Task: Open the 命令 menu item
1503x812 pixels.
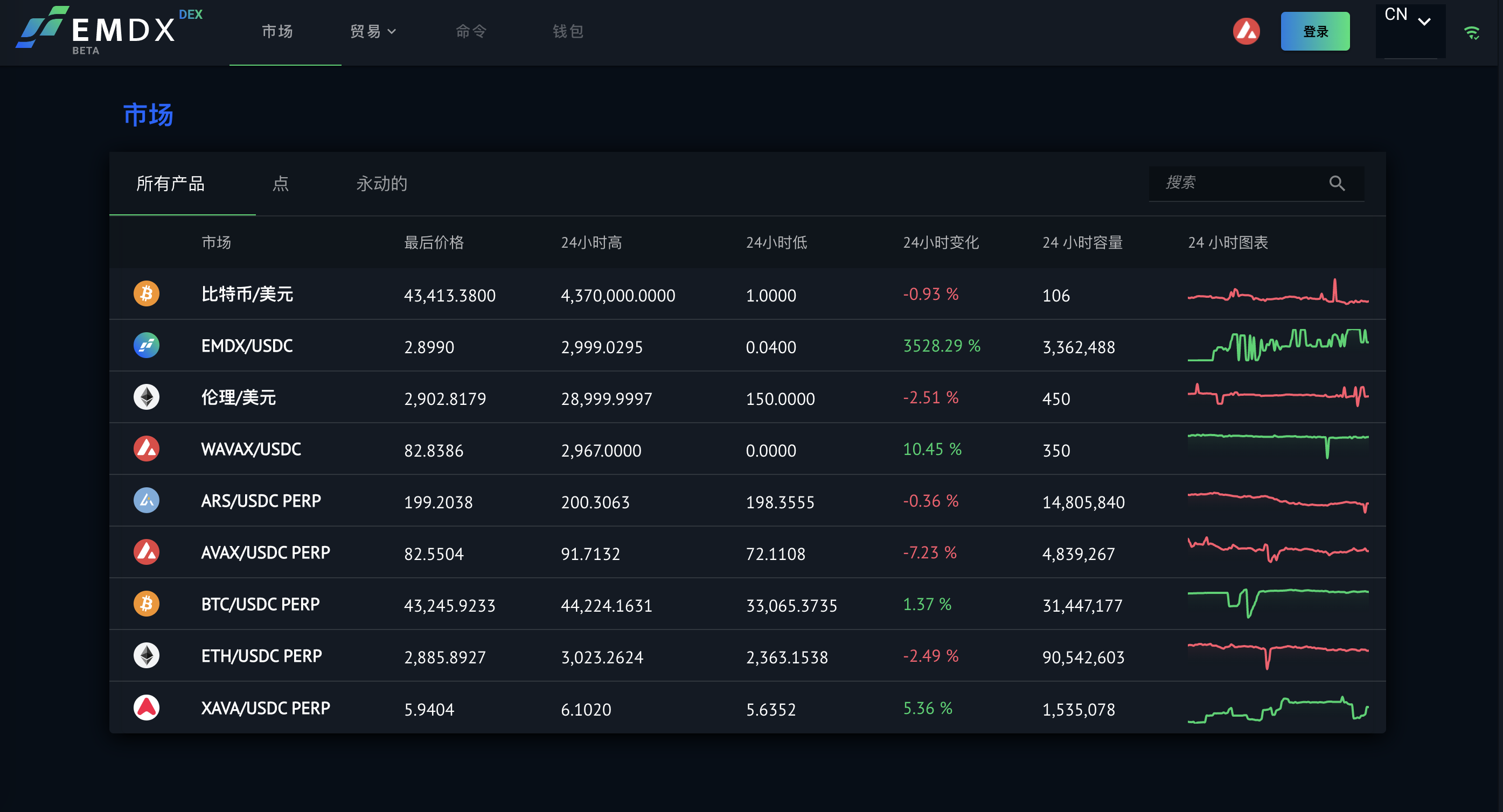Action: [x=471, y=31]
